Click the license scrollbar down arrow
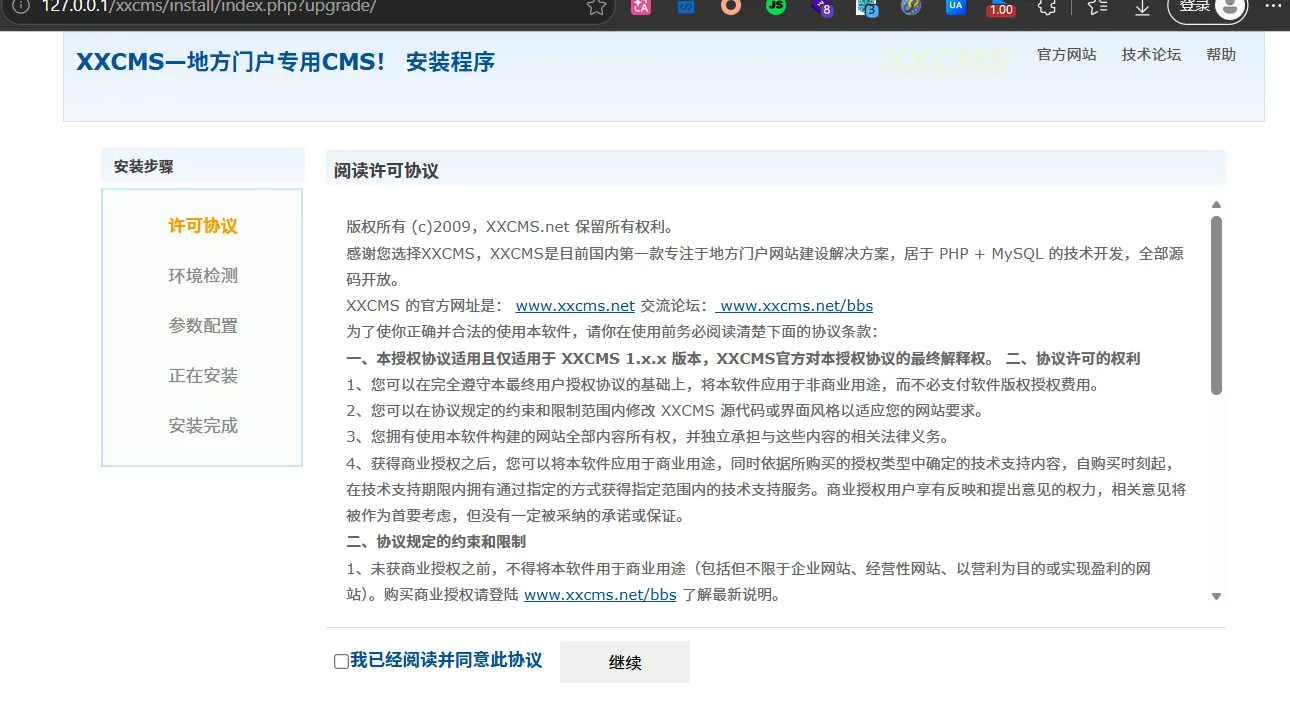This screenshot has height=726, width=1290. click(x=1216, y=596)
